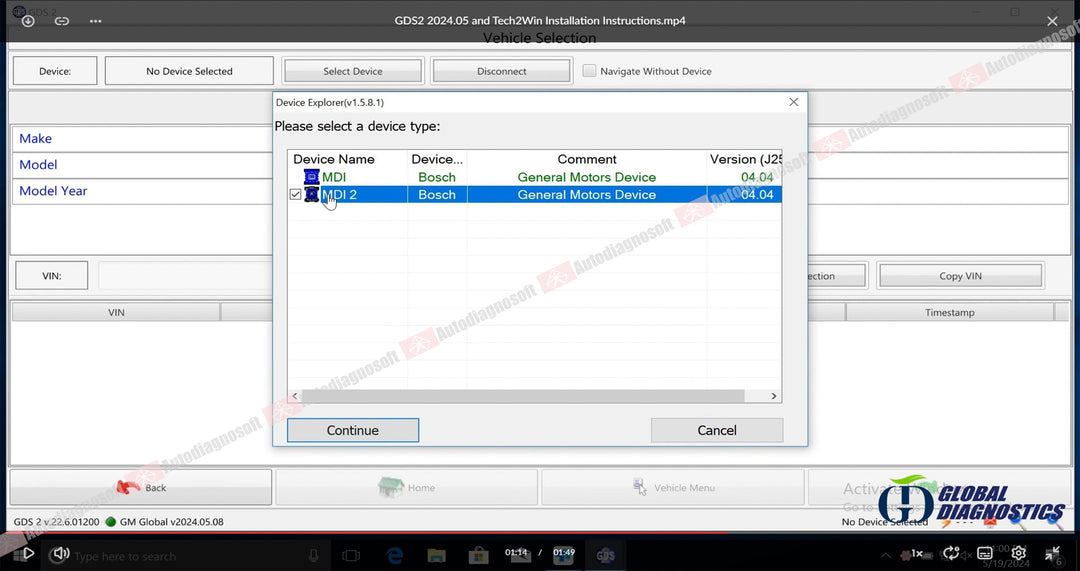Exit fullscreen with the shrink-arrows icon

(x=1052, y=553)
